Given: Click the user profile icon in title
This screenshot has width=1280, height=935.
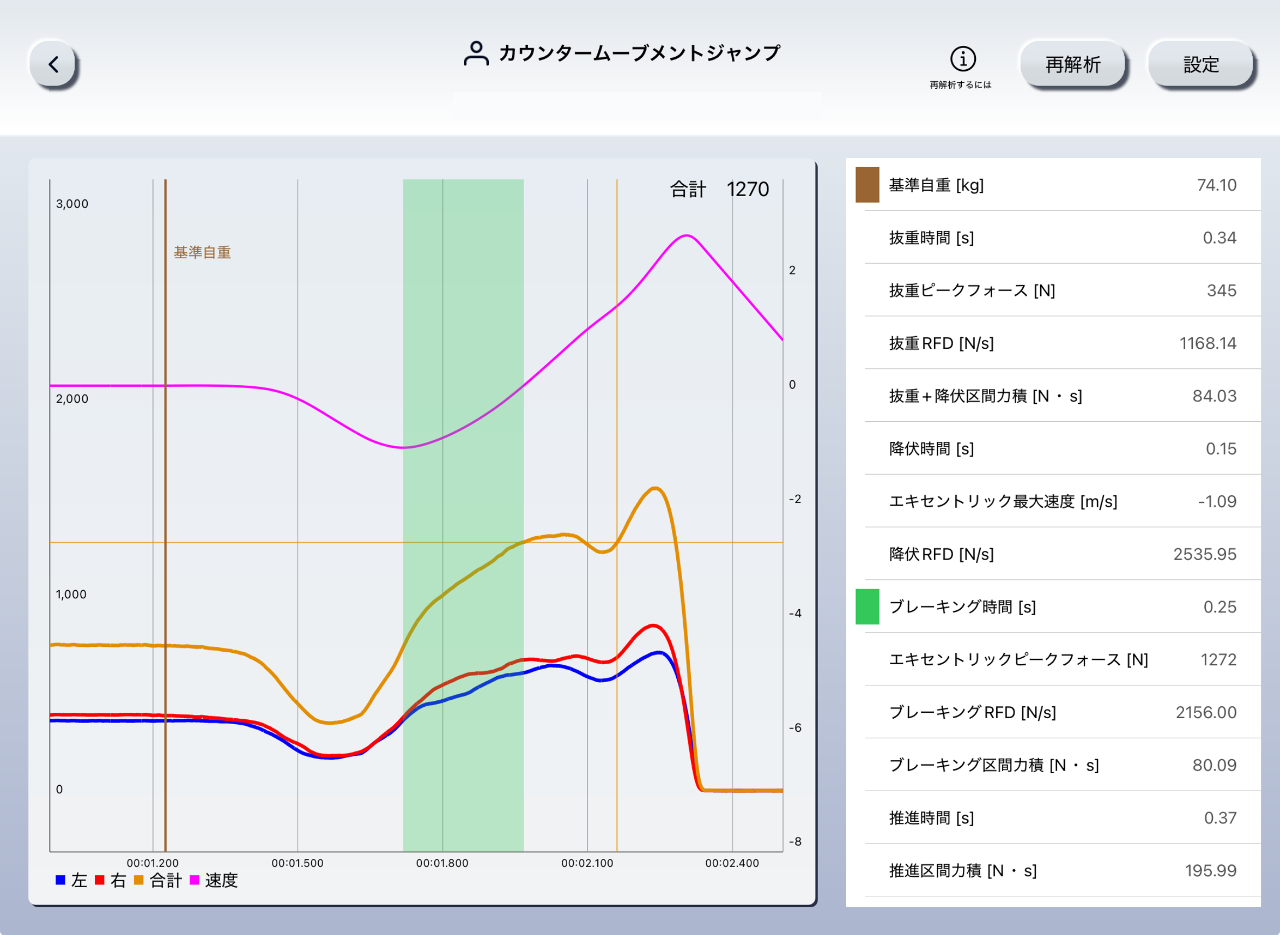Looking at the screenshot, I should (x=476, y=54).
